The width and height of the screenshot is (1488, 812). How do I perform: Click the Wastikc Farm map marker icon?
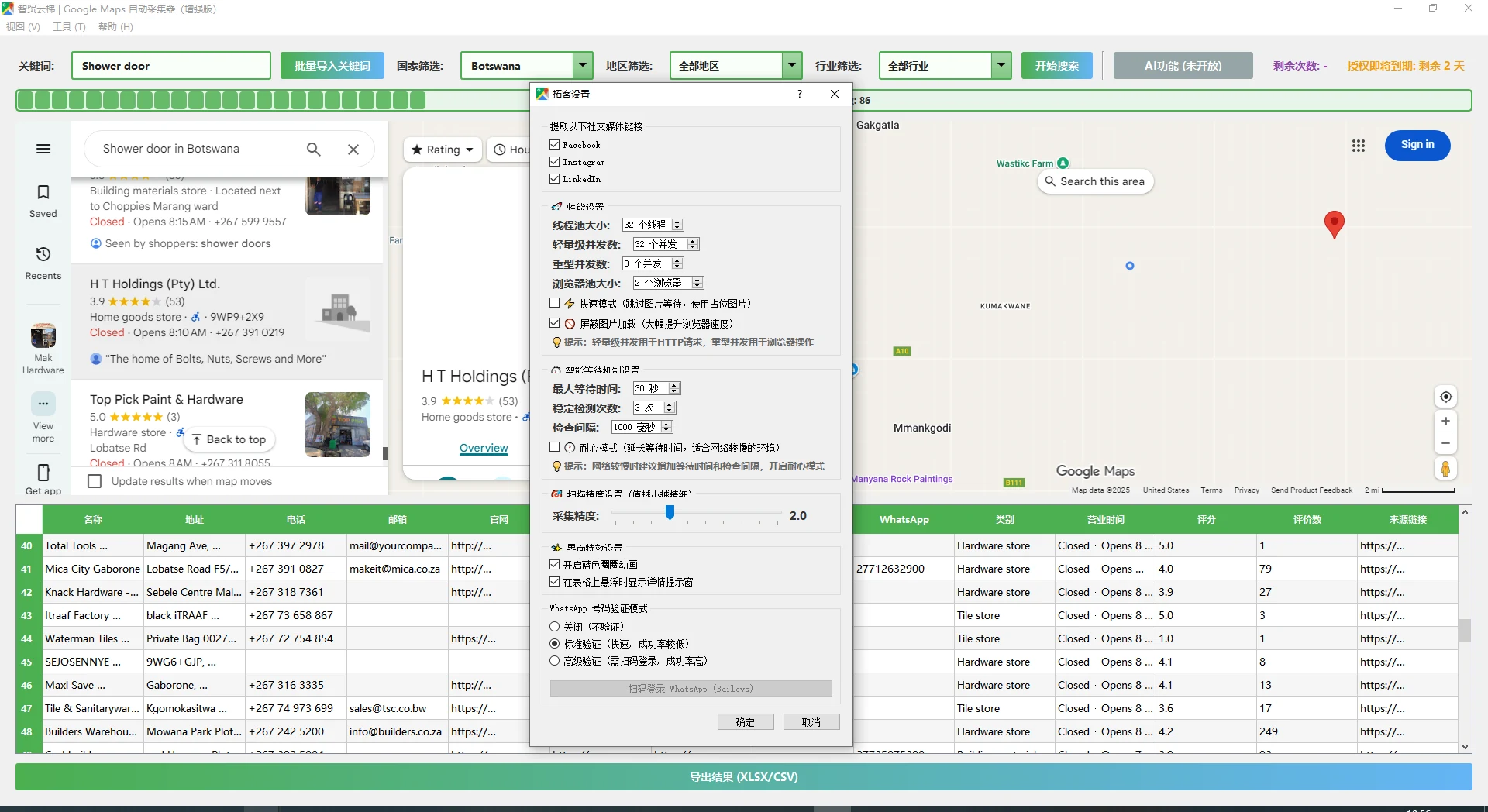1063,163
